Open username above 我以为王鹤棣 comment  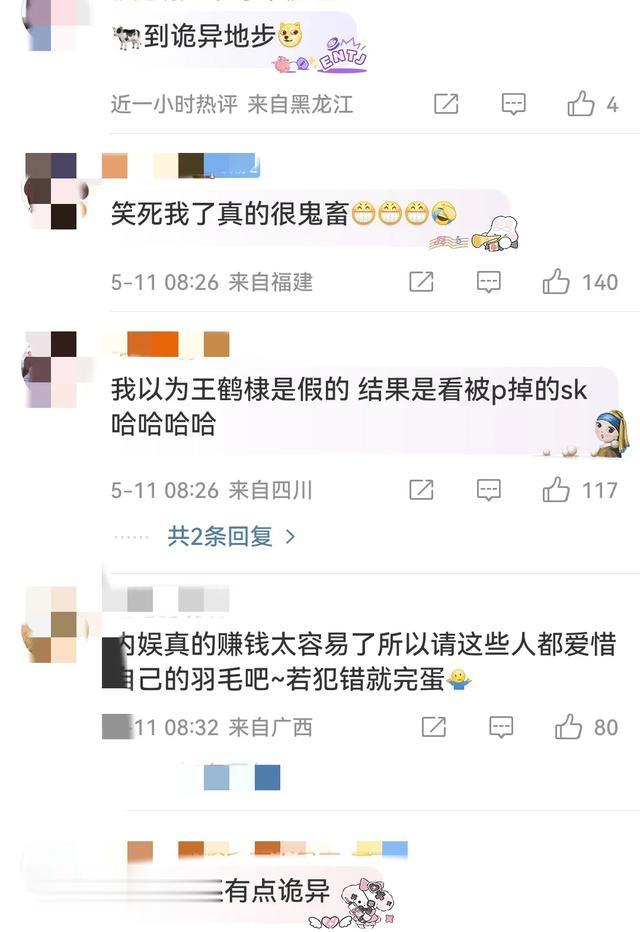[166, 344]
